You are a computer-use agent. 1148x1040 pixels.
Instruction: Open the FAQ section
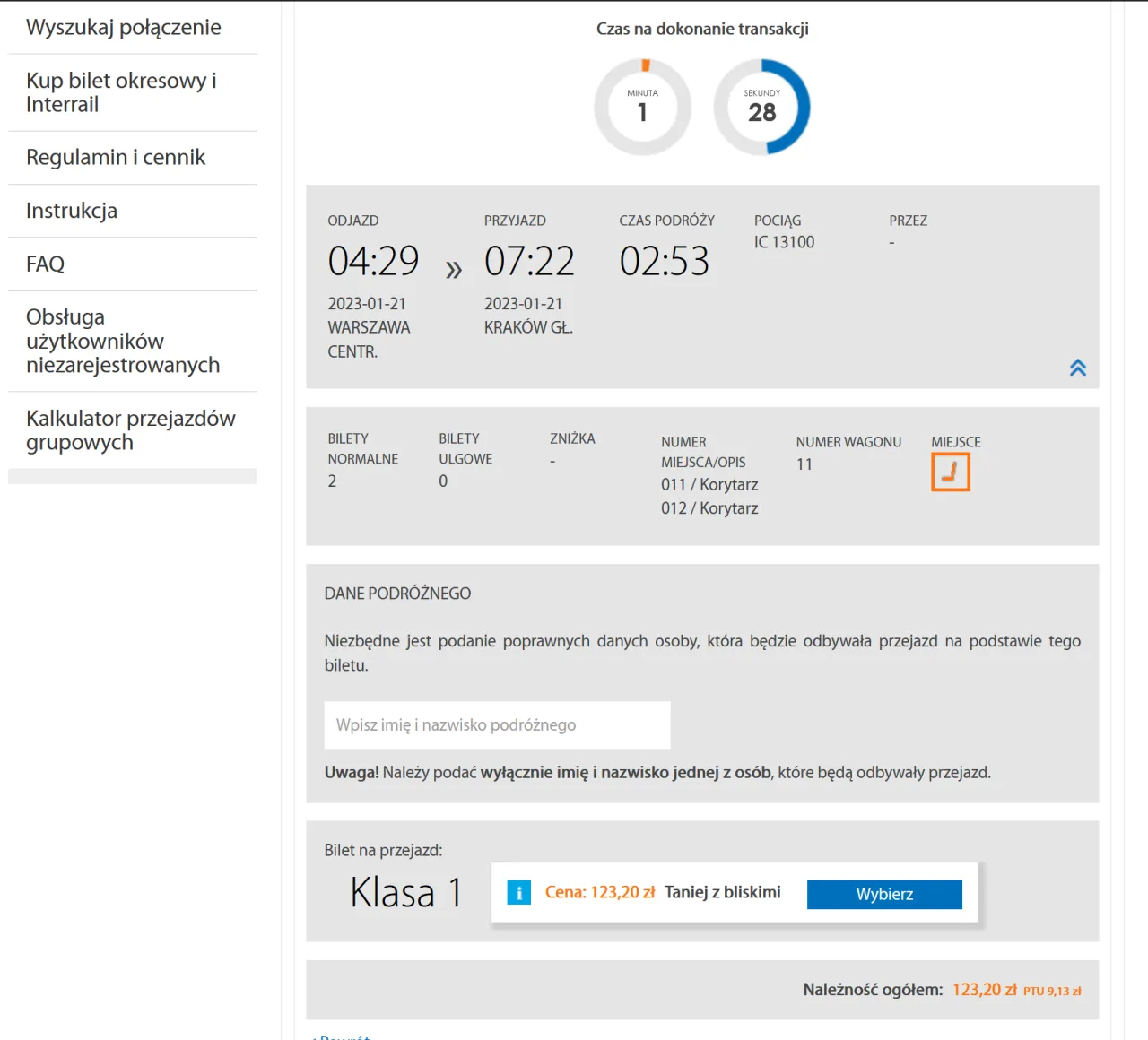(46, 264)
